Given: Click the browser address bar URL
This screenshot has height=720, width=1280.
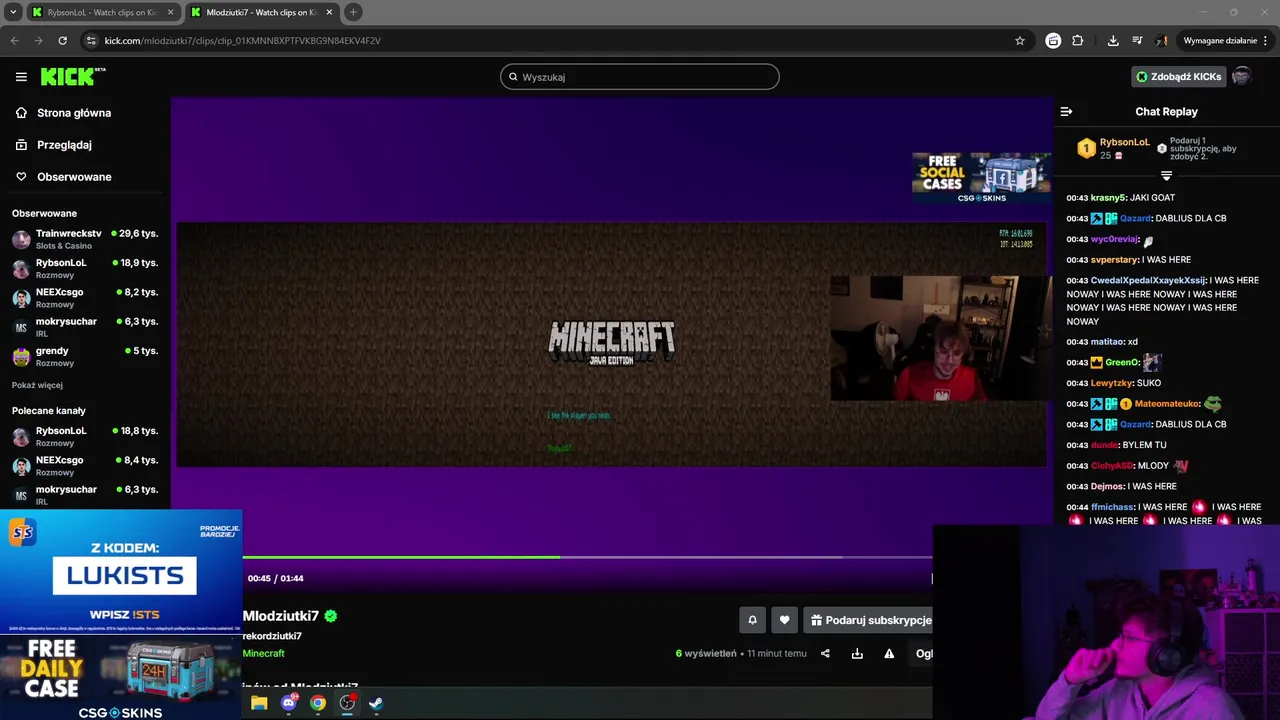Looking at the screenshot, I should click(243, 41).
